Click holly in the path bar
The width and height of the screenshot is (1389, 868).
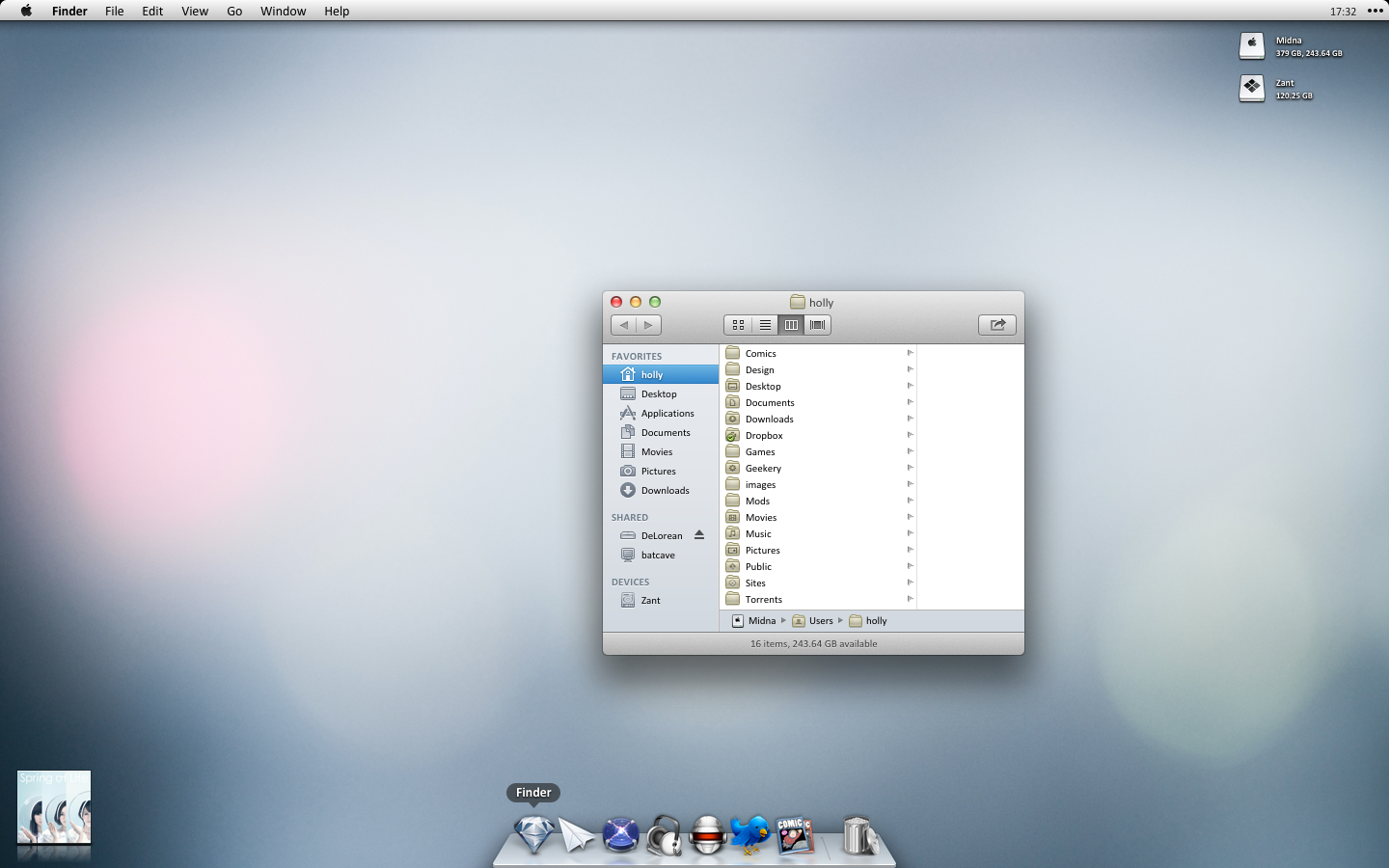pos(868,620)
